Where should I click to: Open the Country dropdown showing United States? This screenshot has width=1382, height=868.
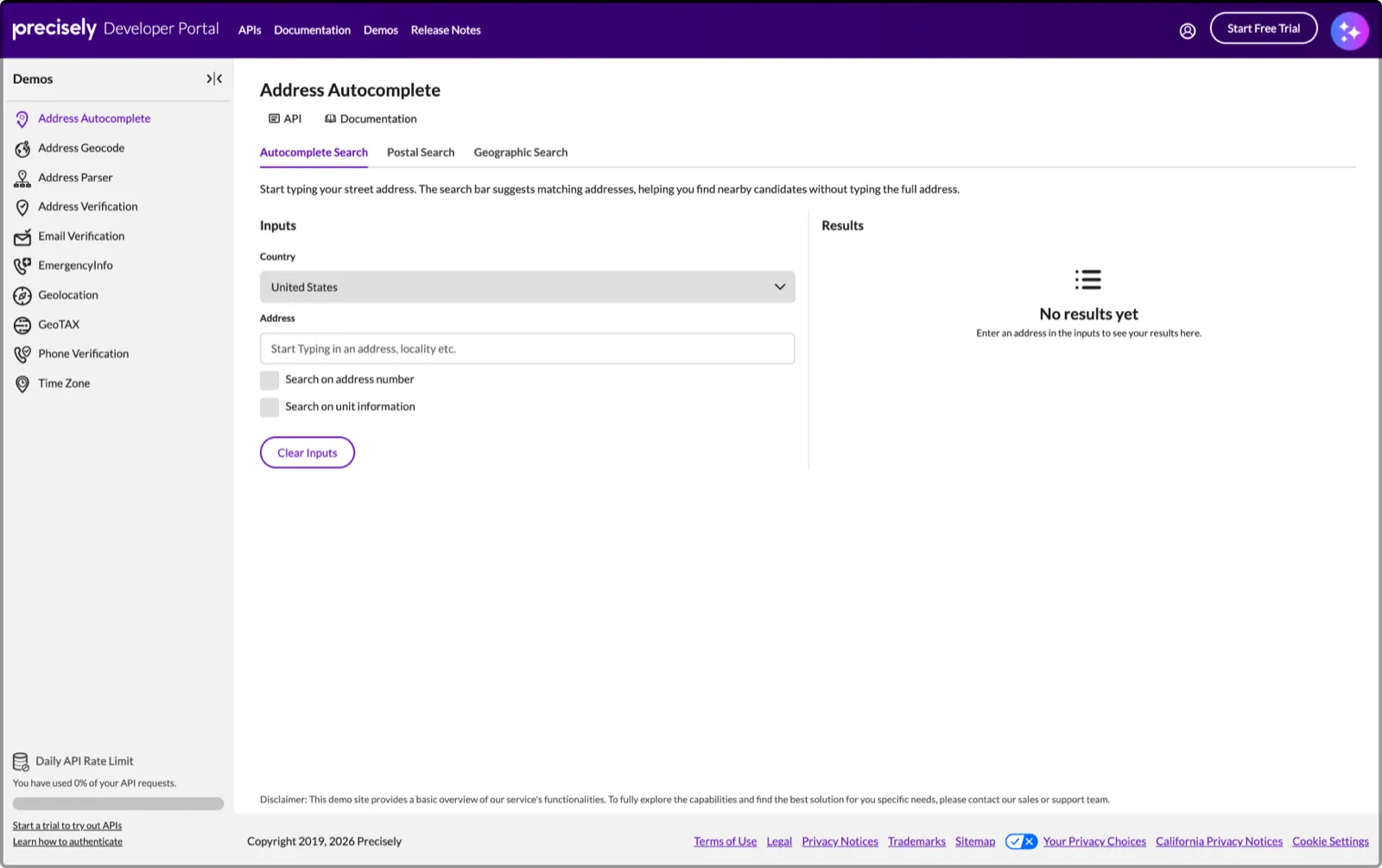(527, 287)
